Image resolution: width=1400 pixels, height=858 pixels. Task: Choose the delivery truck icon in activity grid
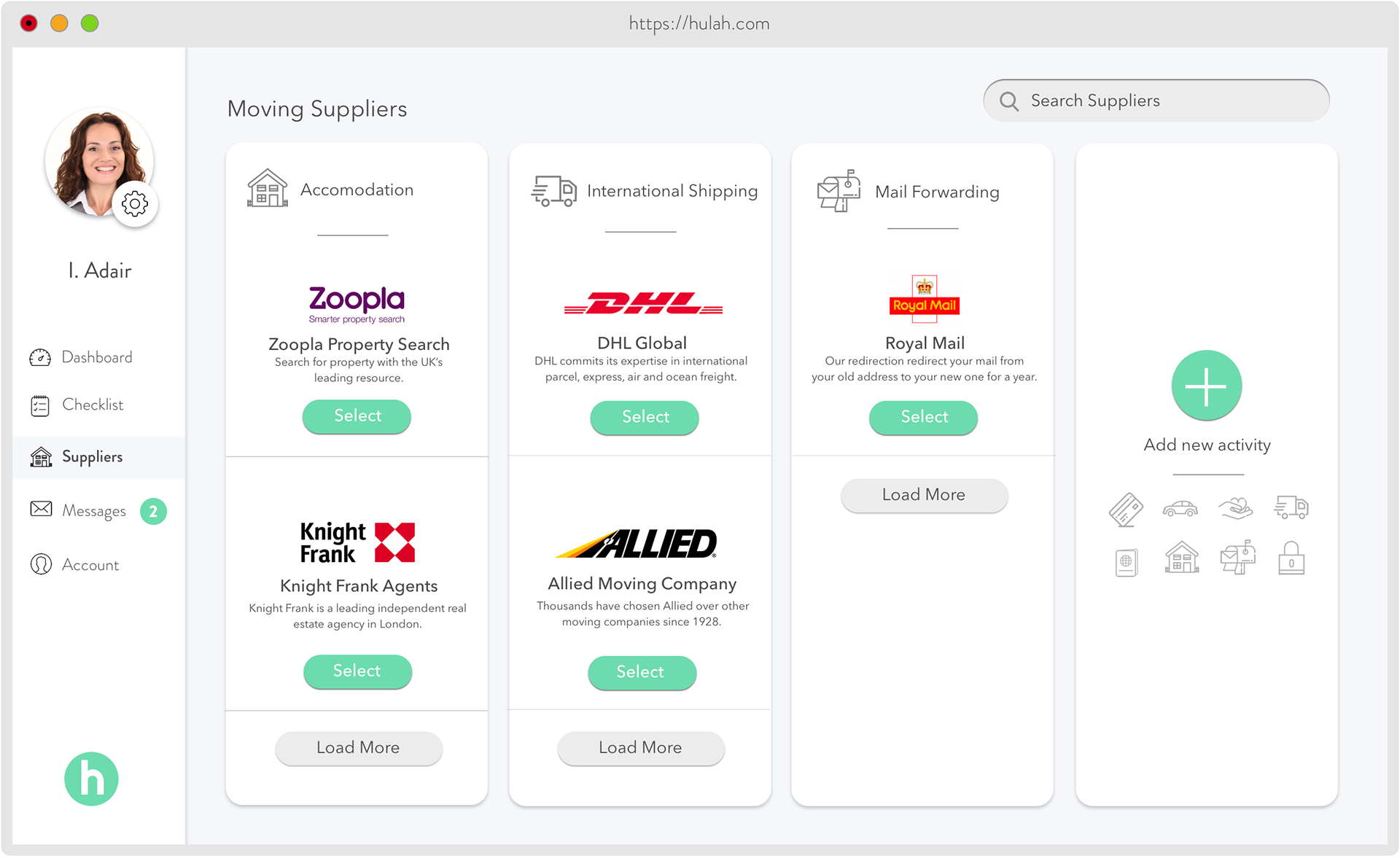[1291, 507]
